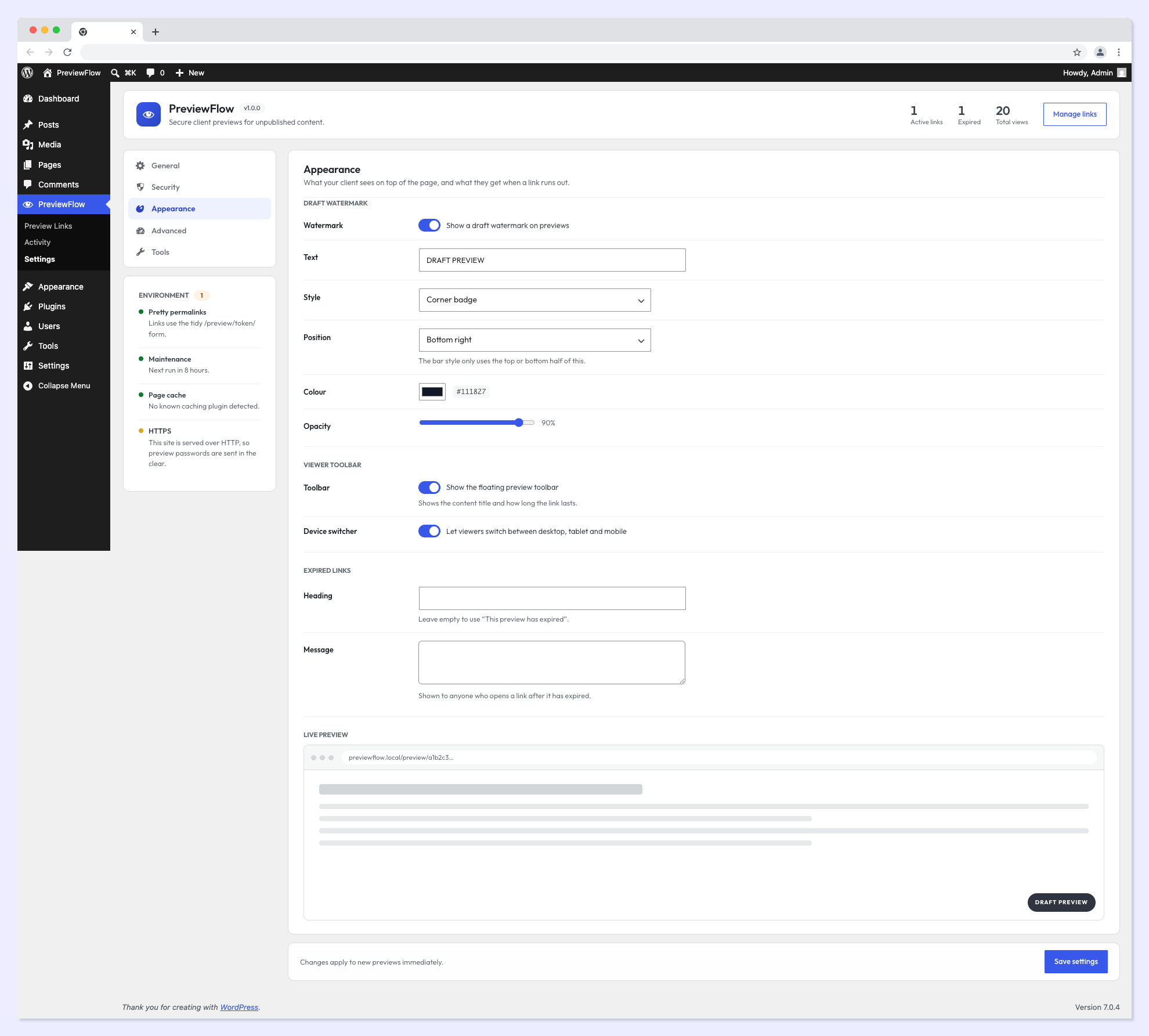Image resolution: width=1149 pixels, height=1036 pixels.
Task: Open the browser three-dot menu
Action: pyautogui.click(x=1119, y=52)
